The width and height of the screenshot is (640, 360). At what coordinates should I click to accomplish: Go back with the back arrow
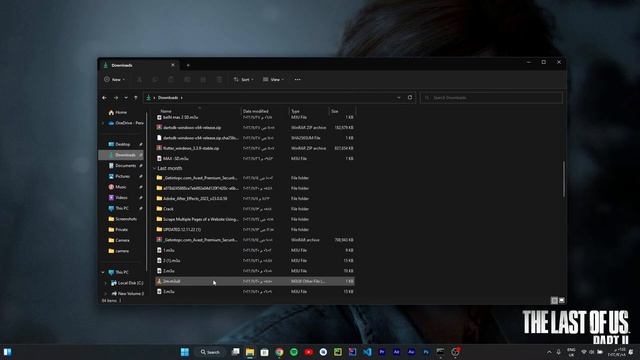pos(104,98)
